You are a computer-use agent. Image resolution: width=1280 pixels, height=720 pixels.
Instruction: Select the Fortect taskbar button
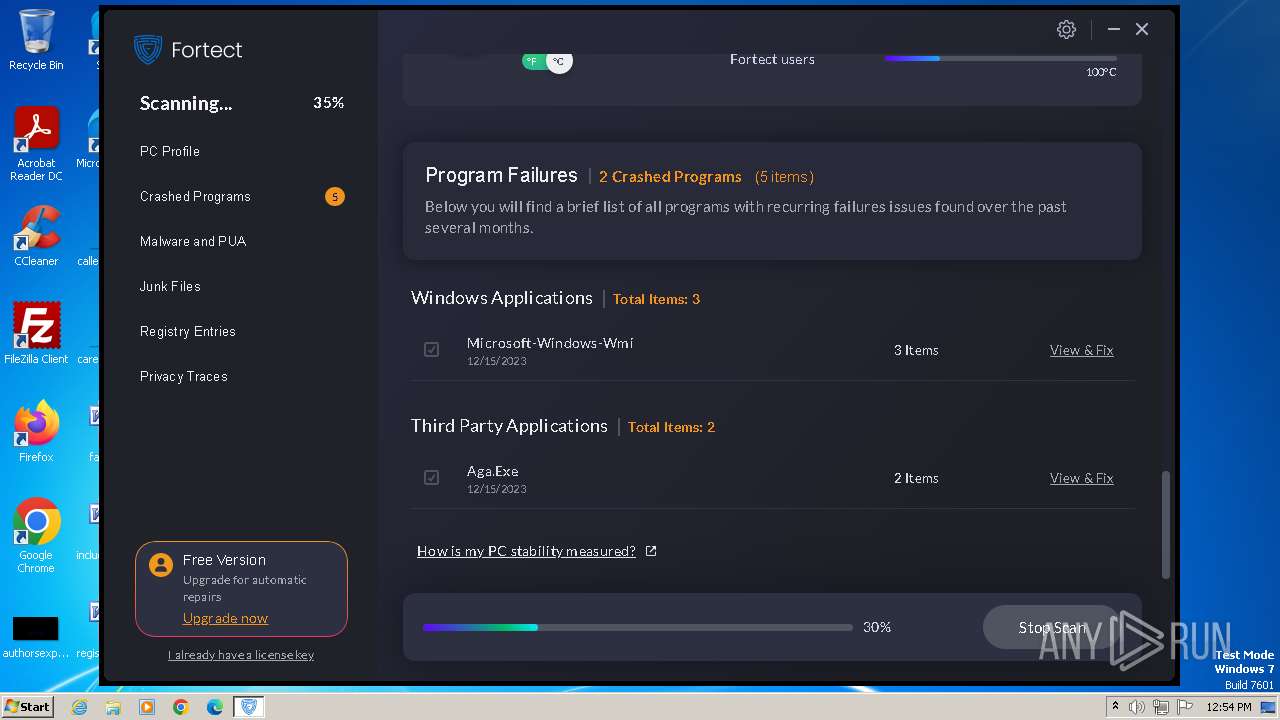point(249,707)
